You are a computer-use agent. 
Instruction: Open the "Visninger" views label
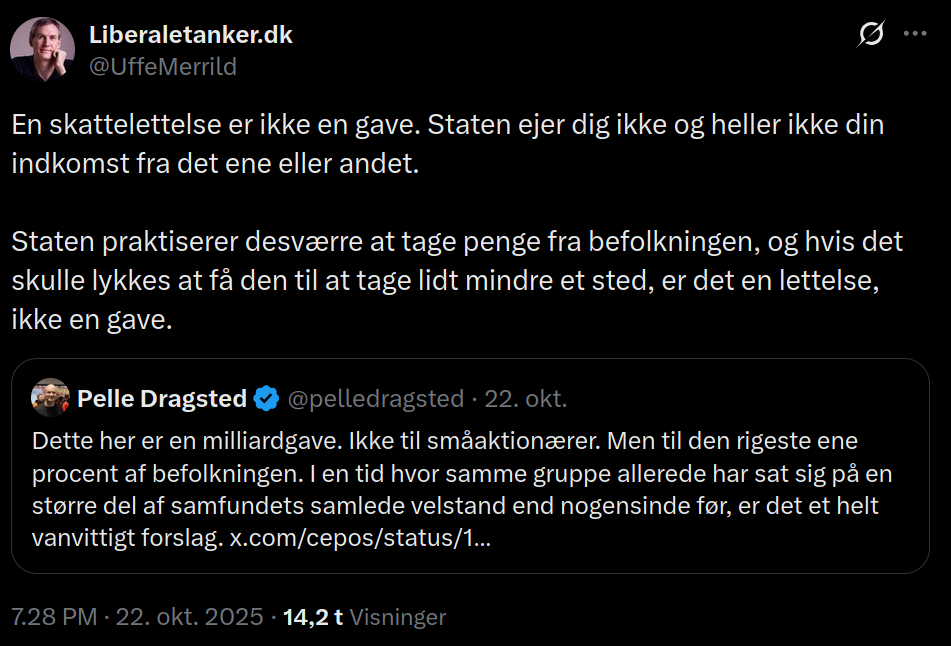(x=398, y=617)
